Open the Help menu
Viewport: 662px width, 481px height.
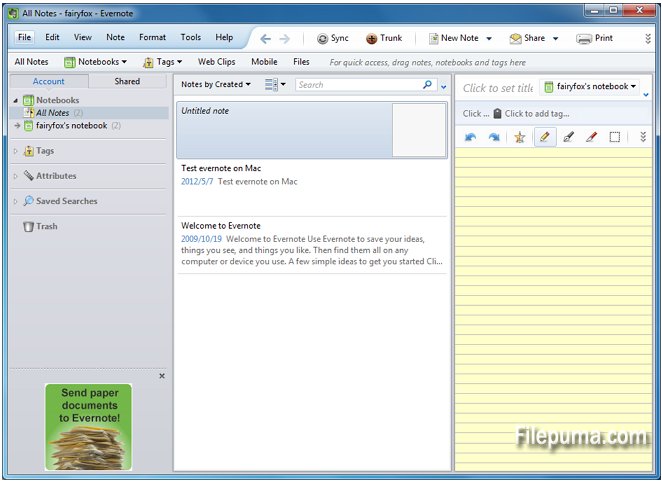click(x=224, y=37)
